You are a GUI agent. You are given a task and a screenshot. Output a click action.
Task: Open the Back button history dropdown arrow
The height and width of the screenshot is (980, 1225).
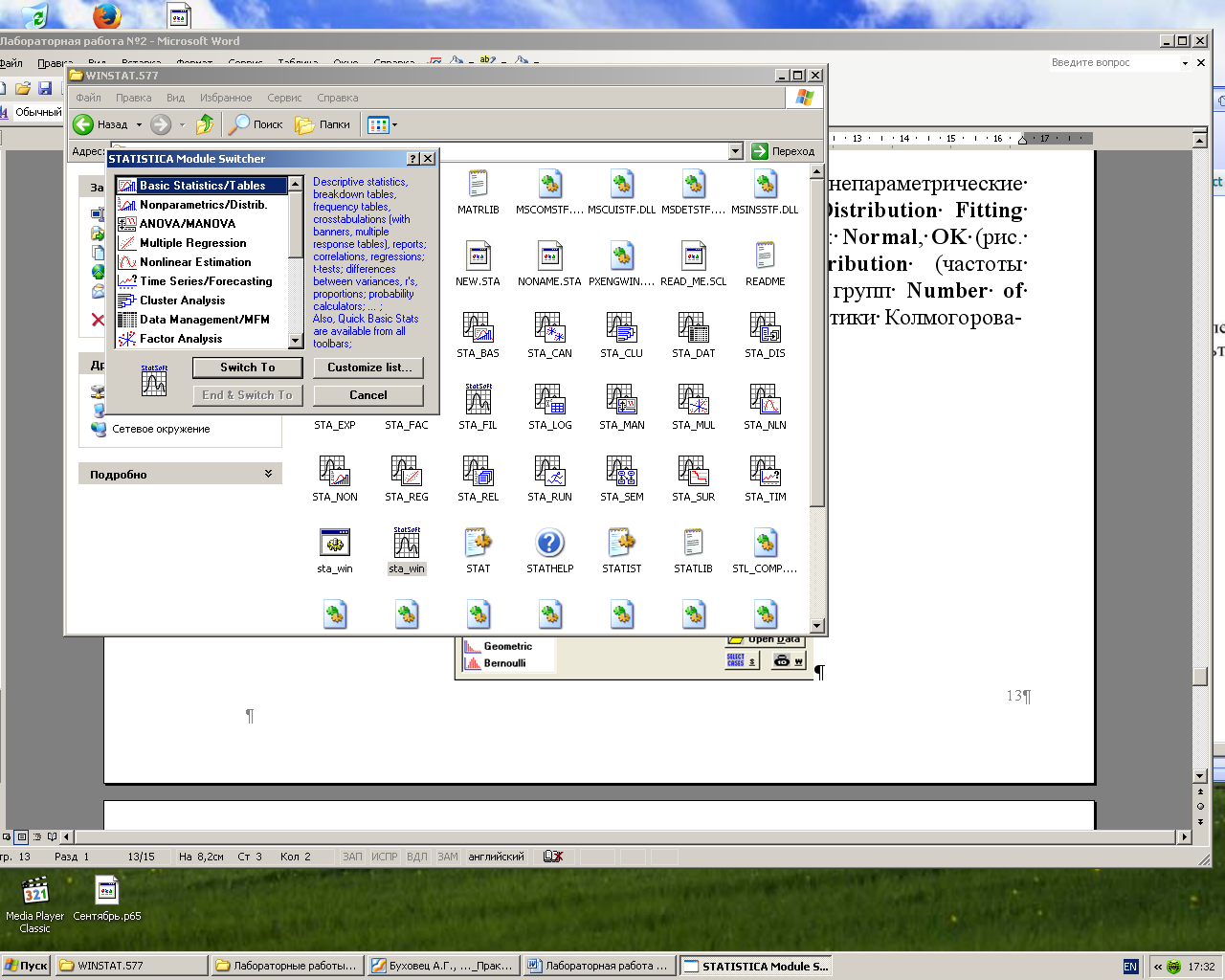pos(139,124)
